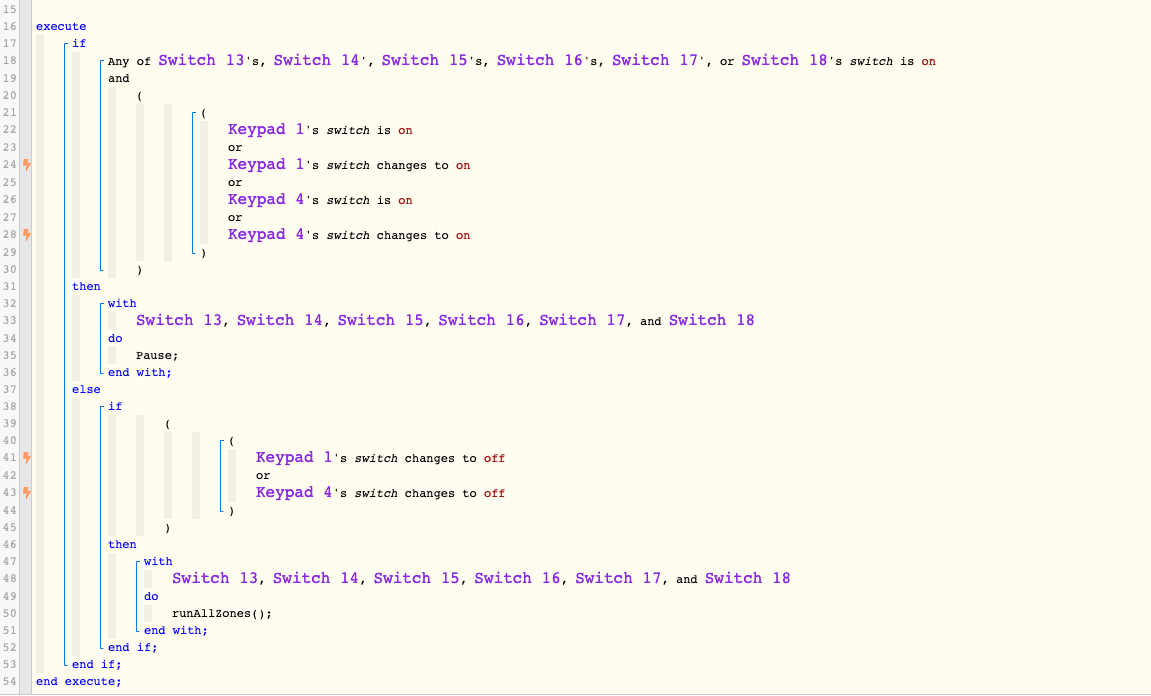The height and width of the screenshot is (696, 1151).
Task: Click 'end if;' on line 53
Action: pos(96,664)
